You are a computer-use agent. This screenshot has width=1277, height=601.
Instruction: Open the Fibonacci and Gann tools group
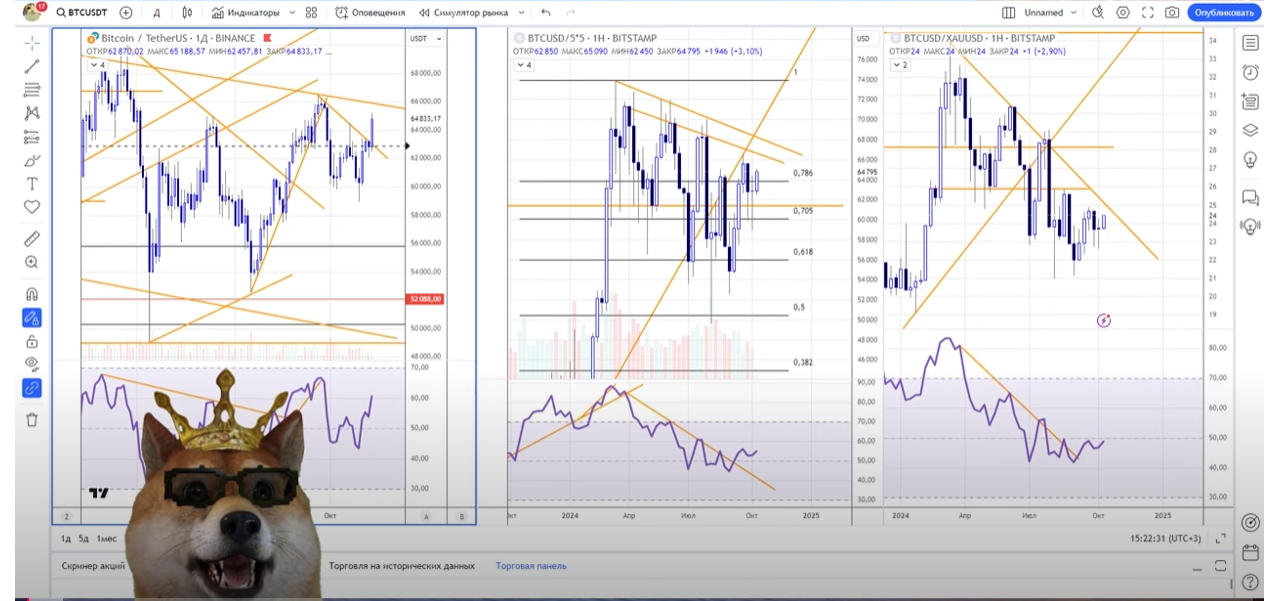pos(32,89)
